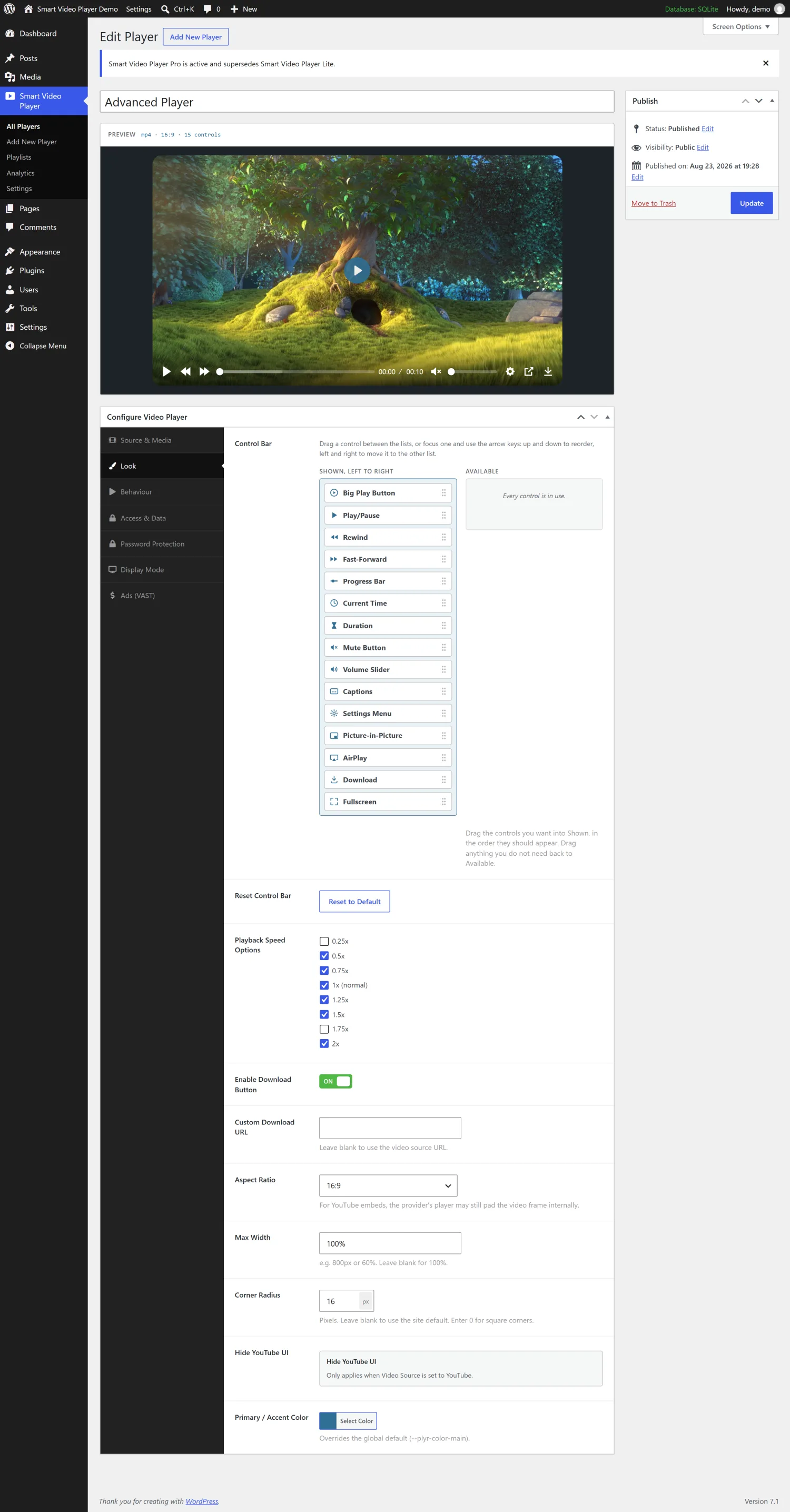Dismiss the Smart Video Player Pro notice
This screenshot has width=790, height=1512.
pos(765,63)
